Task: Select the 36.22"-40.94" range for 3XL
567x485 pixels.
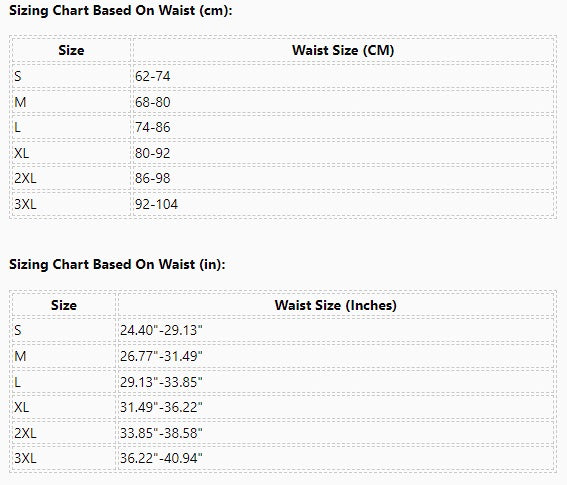Action: pos(161,458)
